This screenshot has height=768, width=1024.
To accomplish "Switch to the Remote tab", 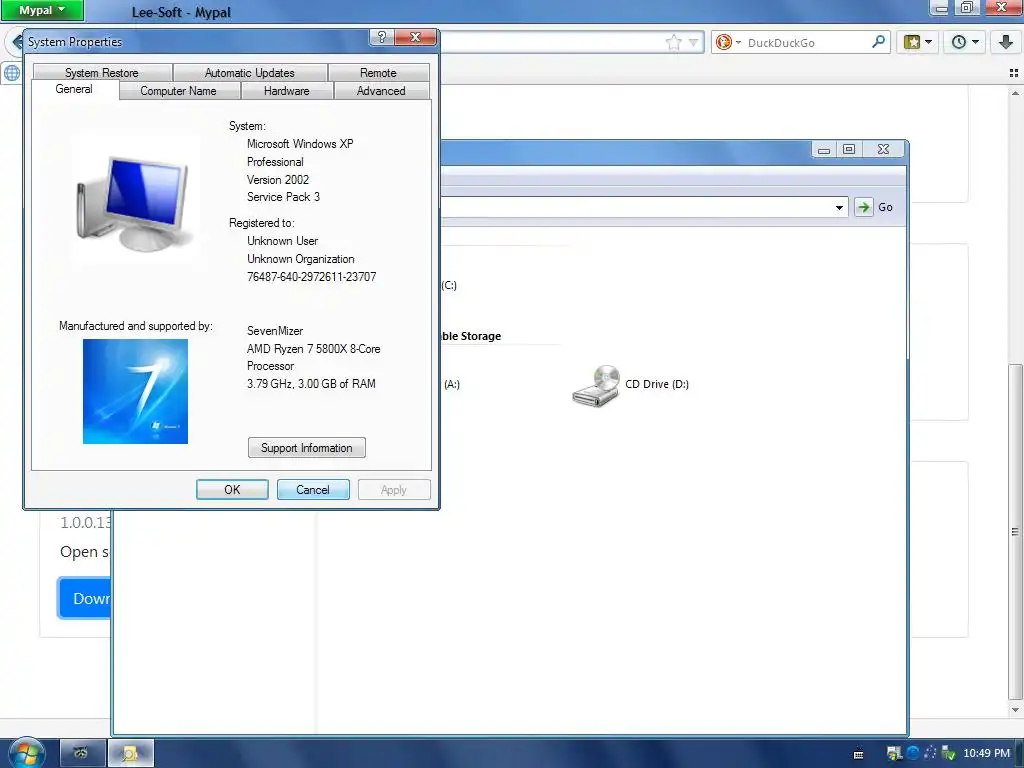I will (x=378, y=72).
